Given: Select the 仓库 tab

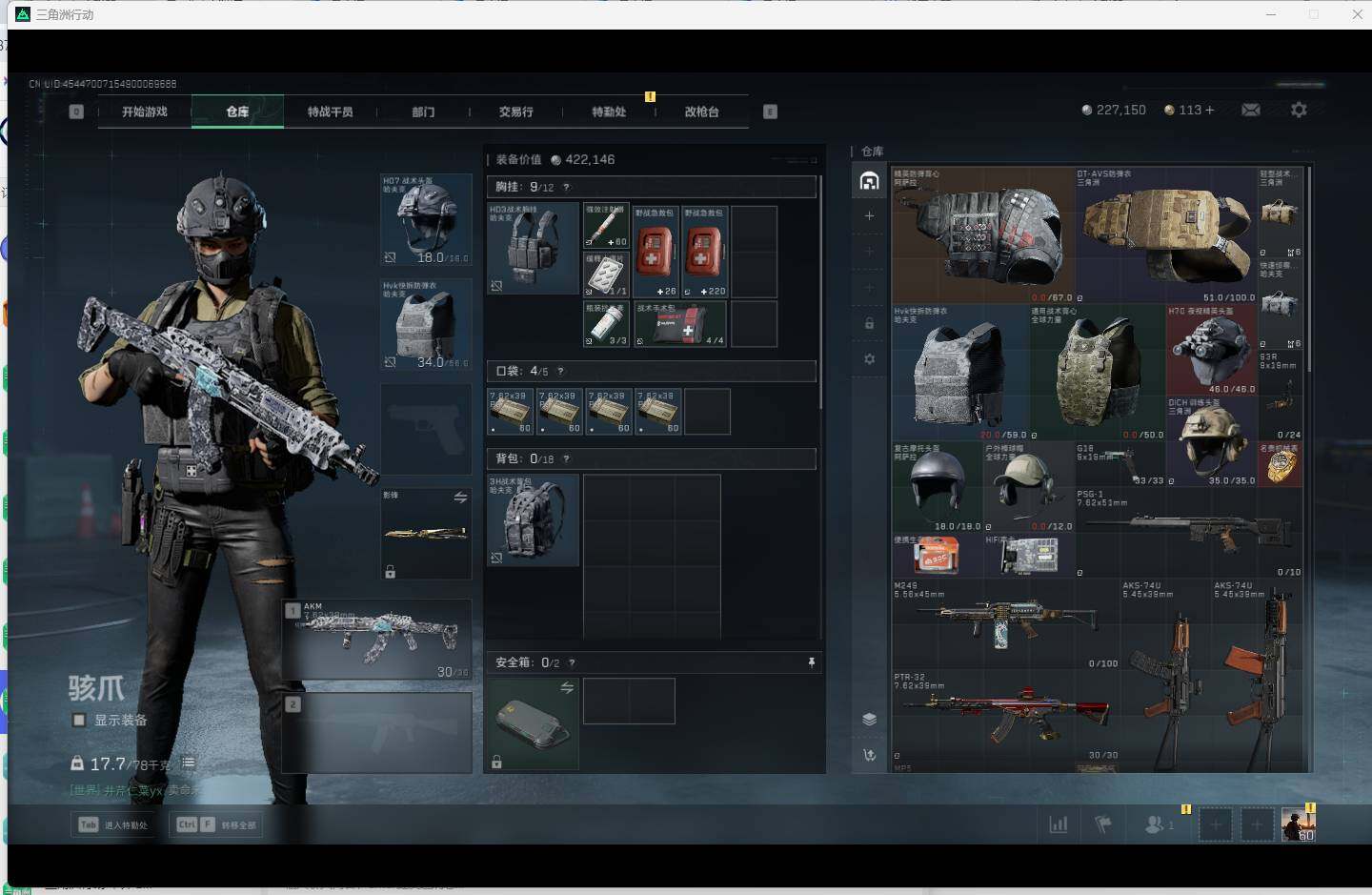Looking at the screenshot, I should (237, 112).
